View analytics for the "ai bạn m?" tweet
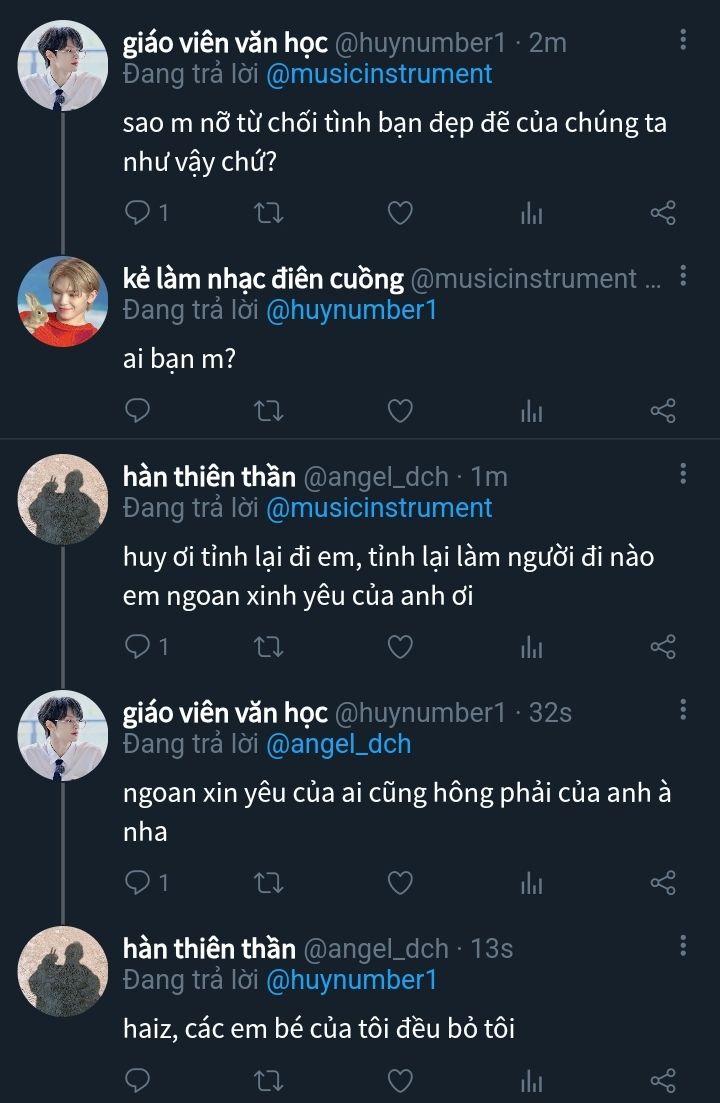 pyautogui.click(x=531, y=410)
